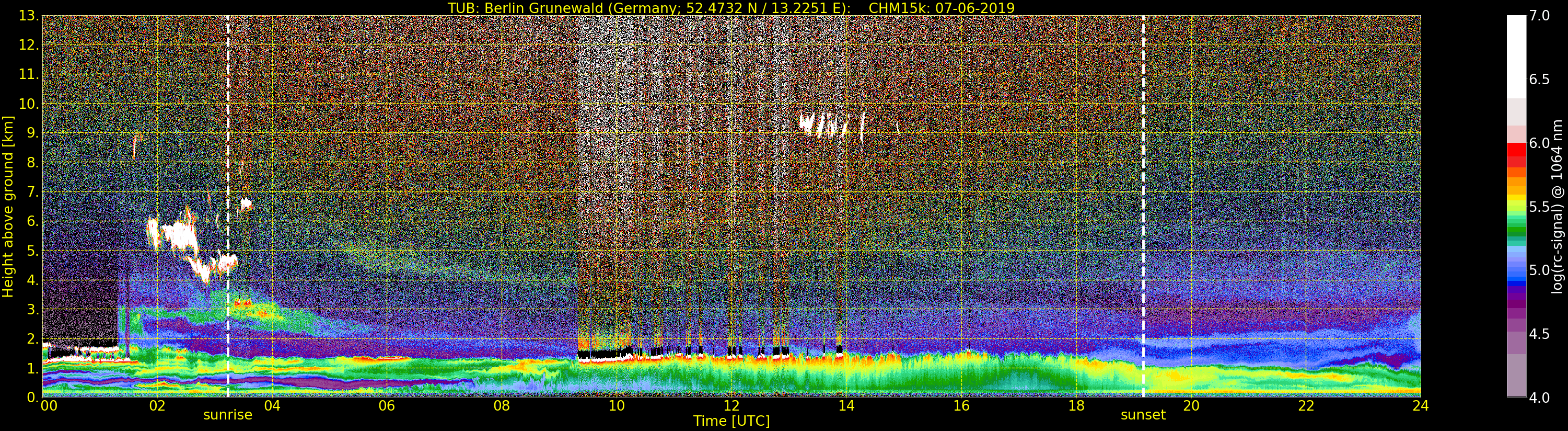Click the 'CHM15k: 07-06-2019' title text
The height and width of the screenshot is (431, 1568).
tap(942, 8)
